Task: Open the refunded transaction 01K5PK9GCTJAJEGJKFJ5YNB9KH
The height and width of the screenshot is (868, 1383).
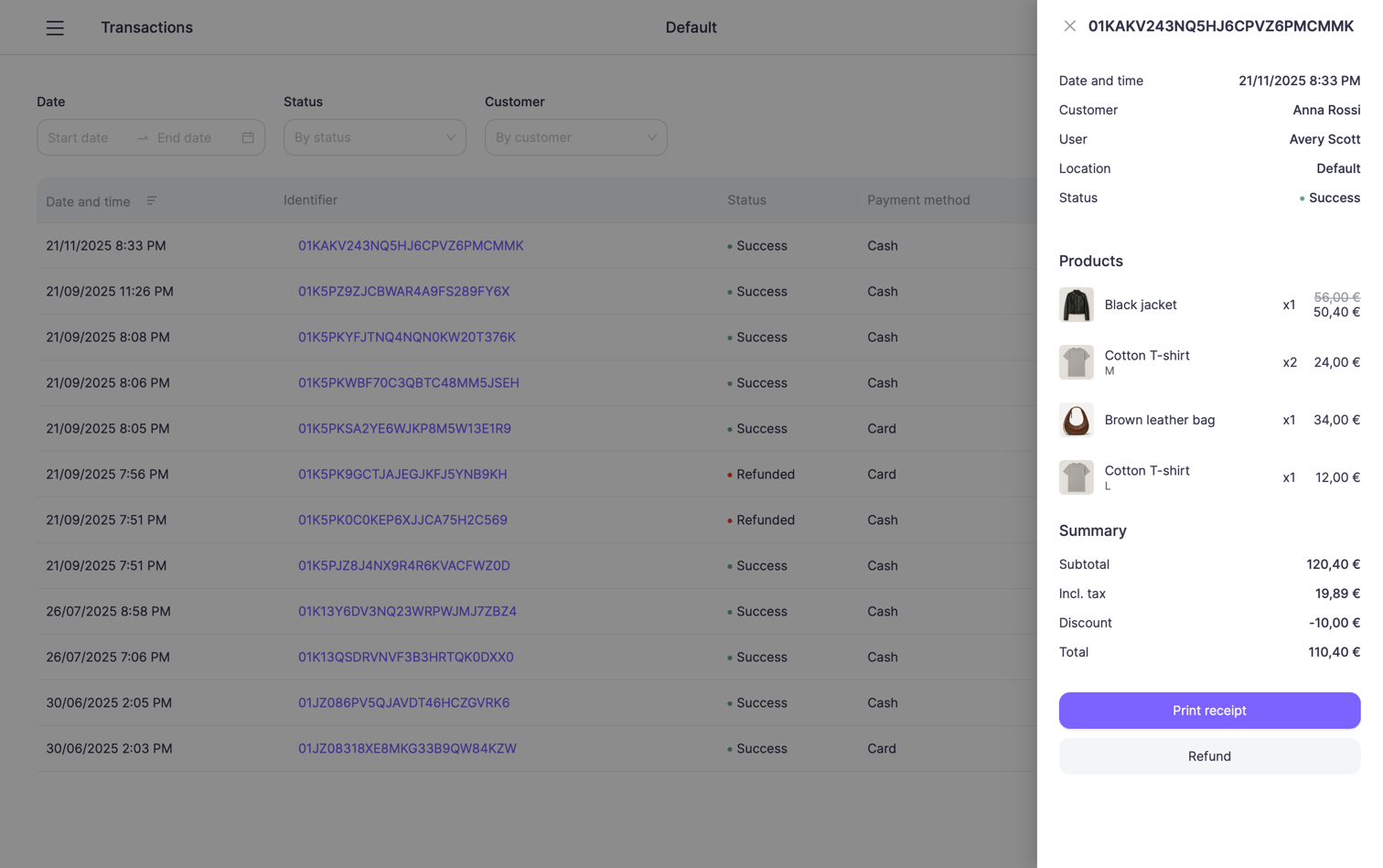Action: pos(403,474)
